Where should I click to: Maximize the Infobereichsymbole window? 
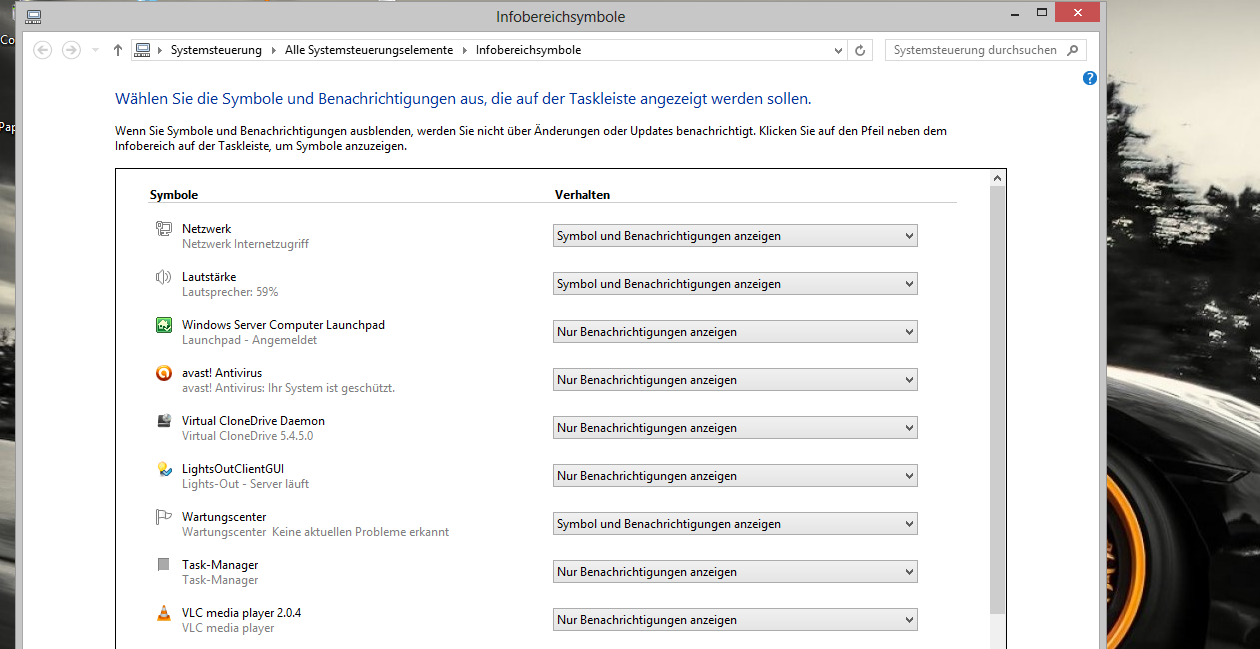1042,12
